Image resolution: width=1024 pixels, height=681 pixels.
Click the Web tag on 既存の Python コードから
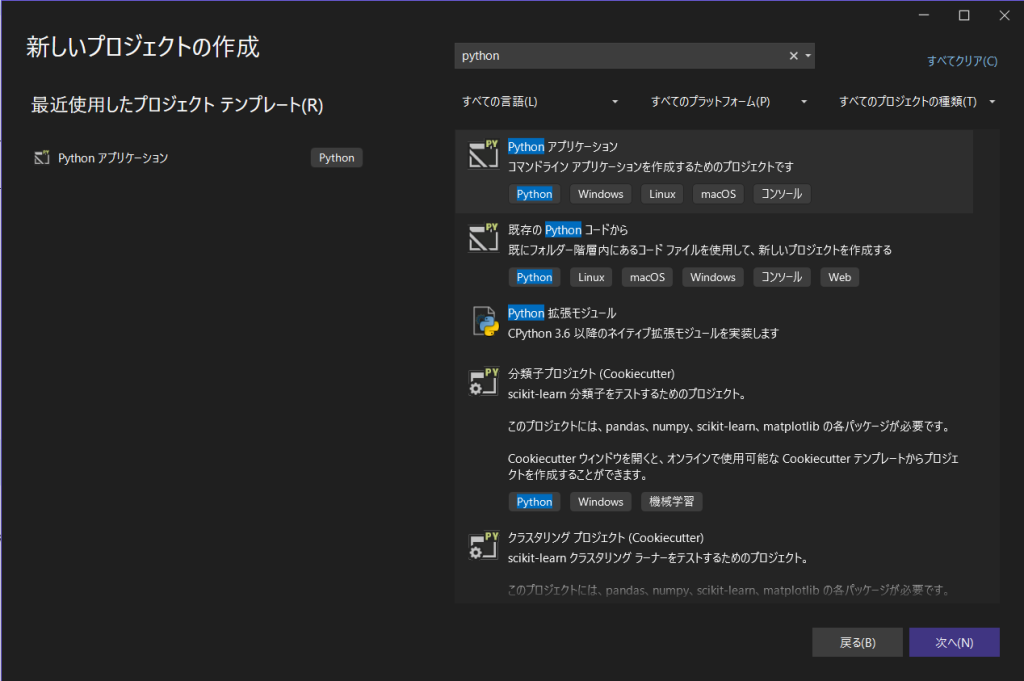840,277
